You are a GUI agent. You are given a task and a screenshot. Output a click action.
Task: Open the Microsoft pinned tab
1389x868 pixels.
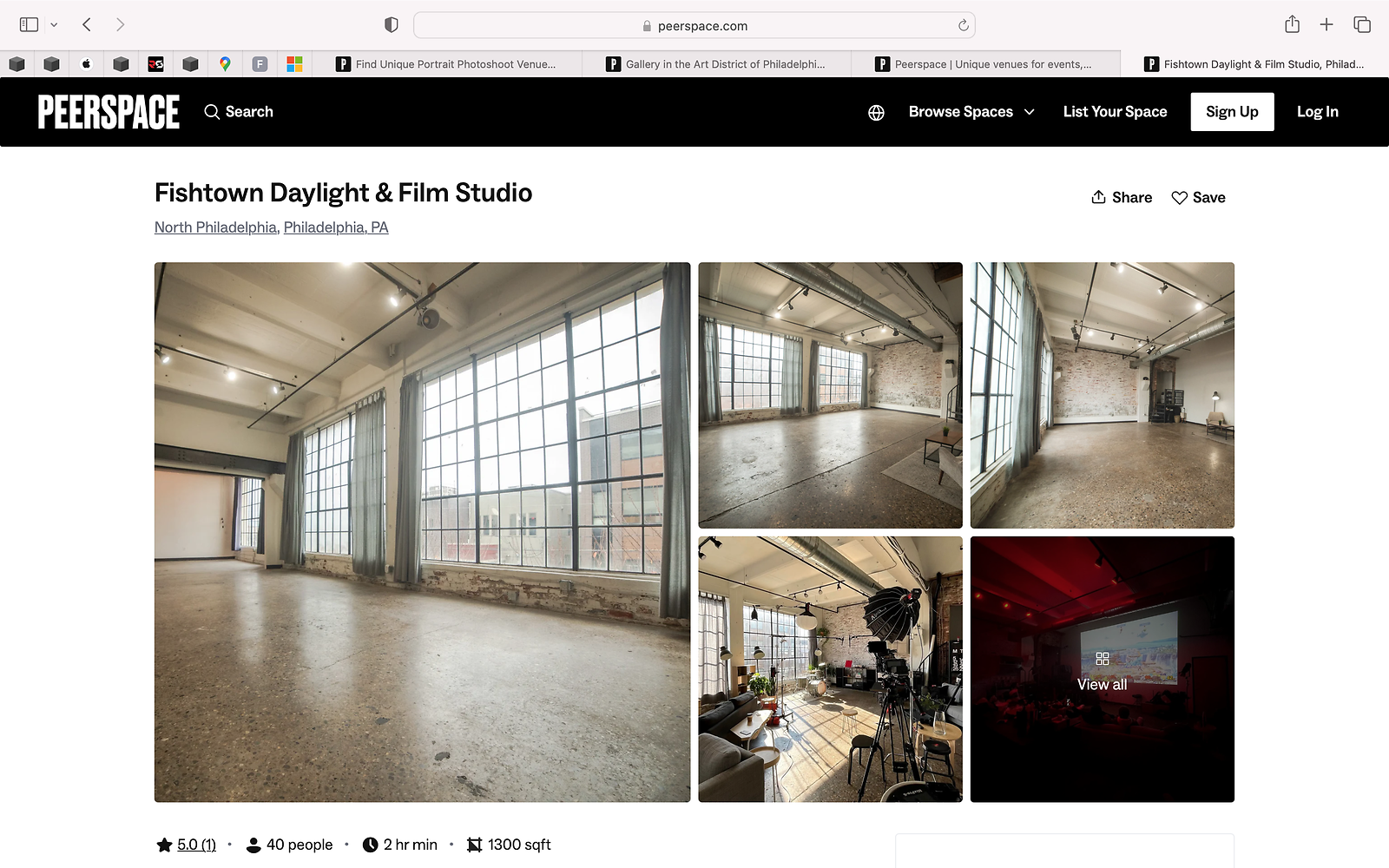coord(294,63)
